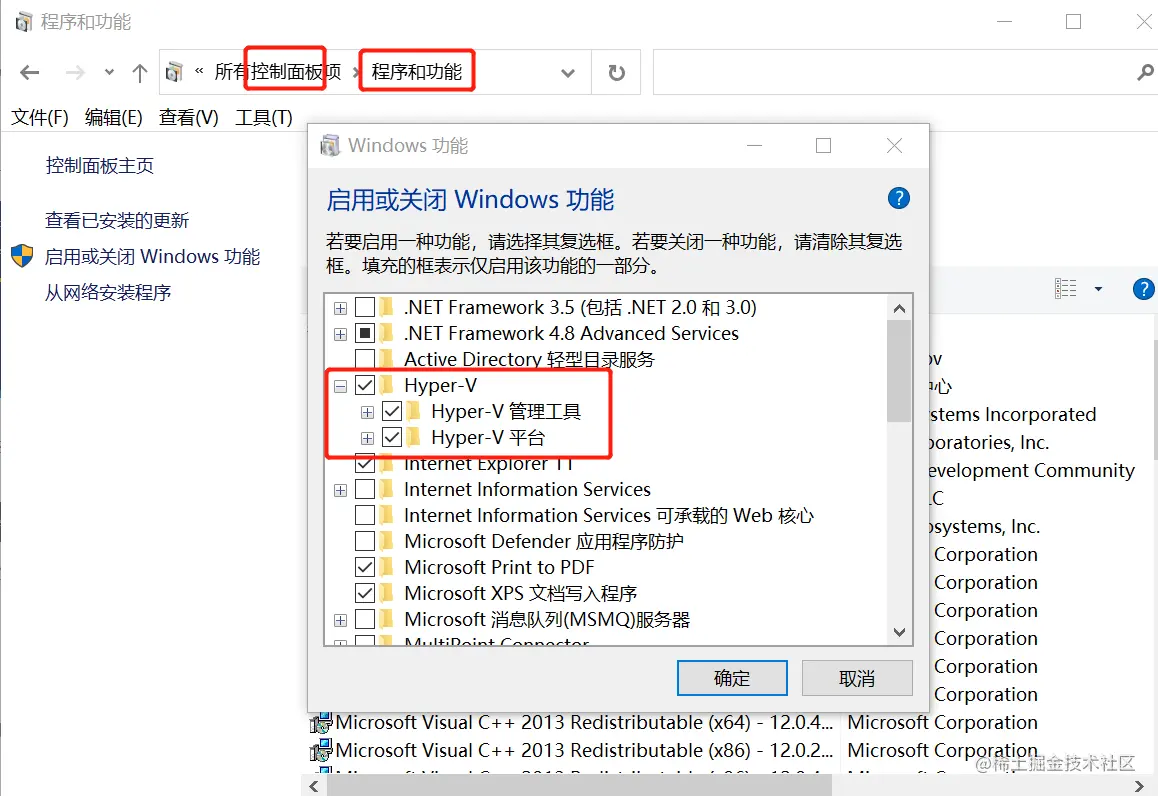Open 从网络安装程序 link
This screenshot has height=796, width=1158.
click(108, 292)
